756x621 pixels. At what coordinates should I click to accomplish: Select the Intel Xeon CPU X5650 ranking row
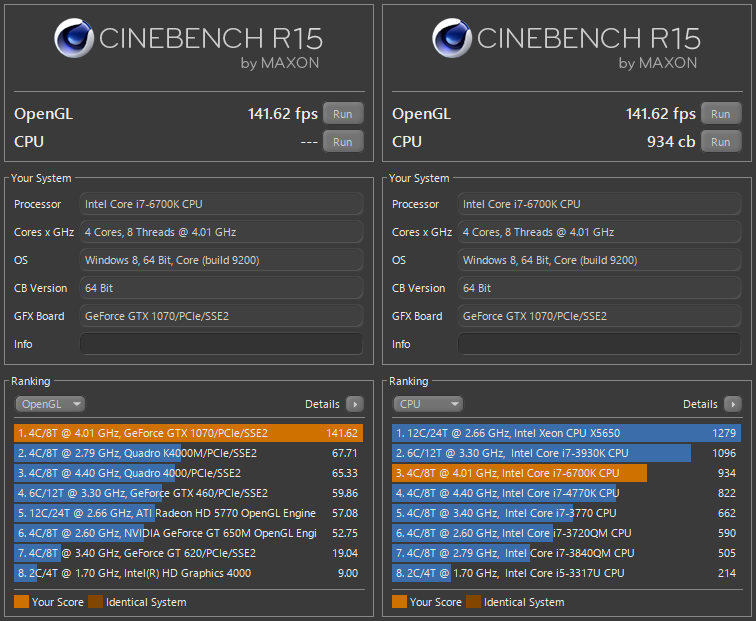tap(567, 433)
